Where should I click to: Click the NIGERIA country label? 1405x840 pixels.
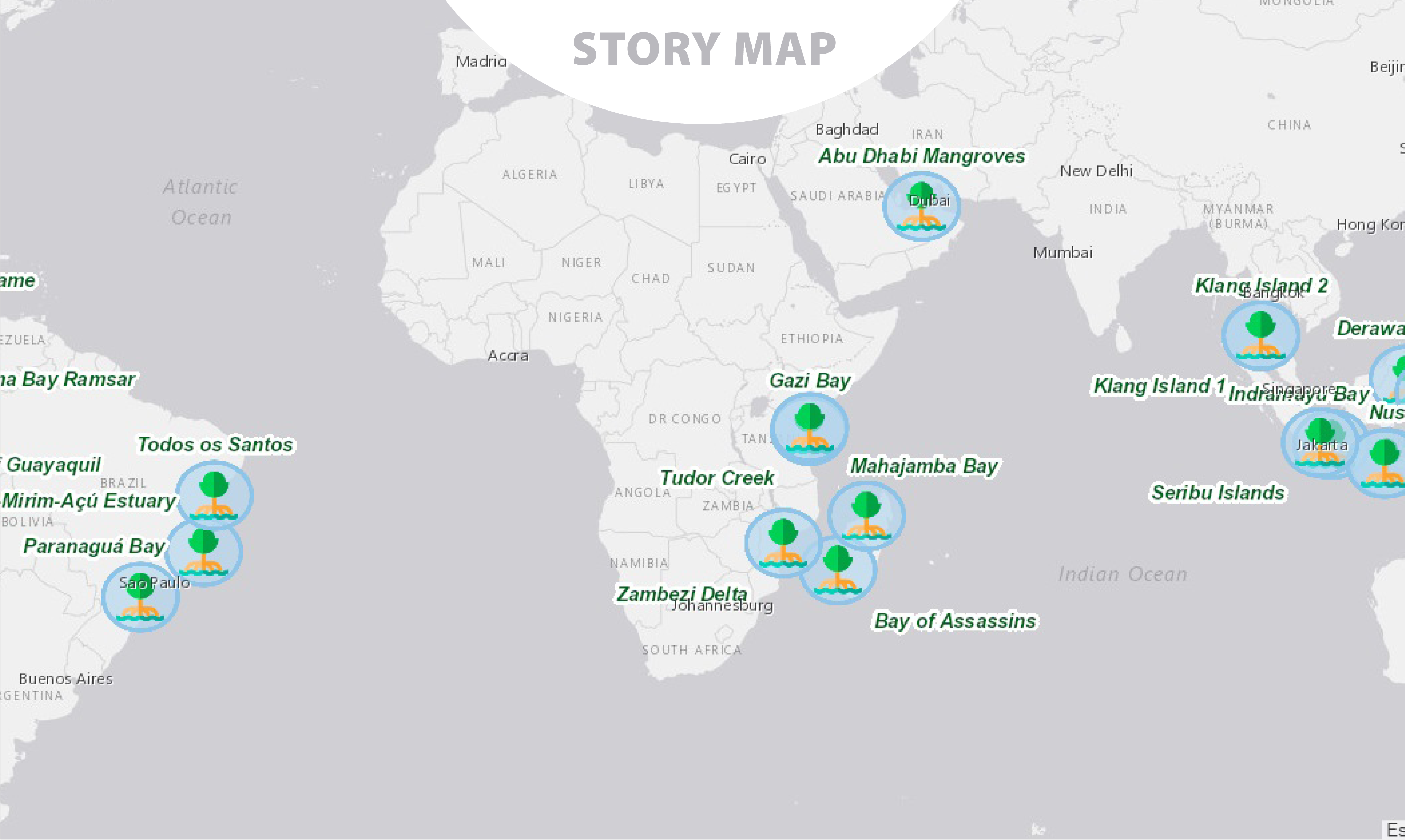coord(575,318)
